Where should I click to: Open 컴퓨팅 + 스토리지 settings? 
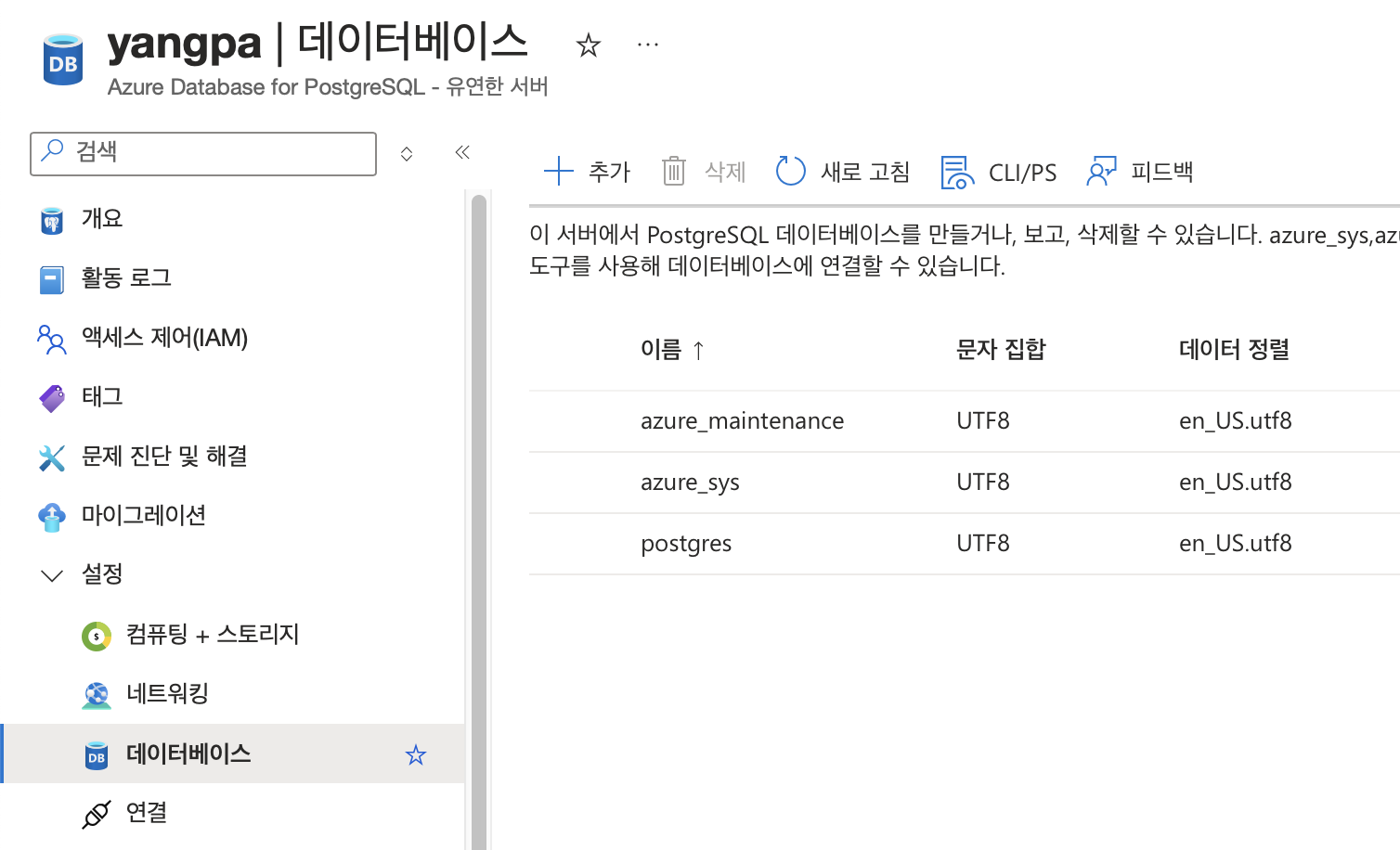pyautogui.click(x=213, y=634)
